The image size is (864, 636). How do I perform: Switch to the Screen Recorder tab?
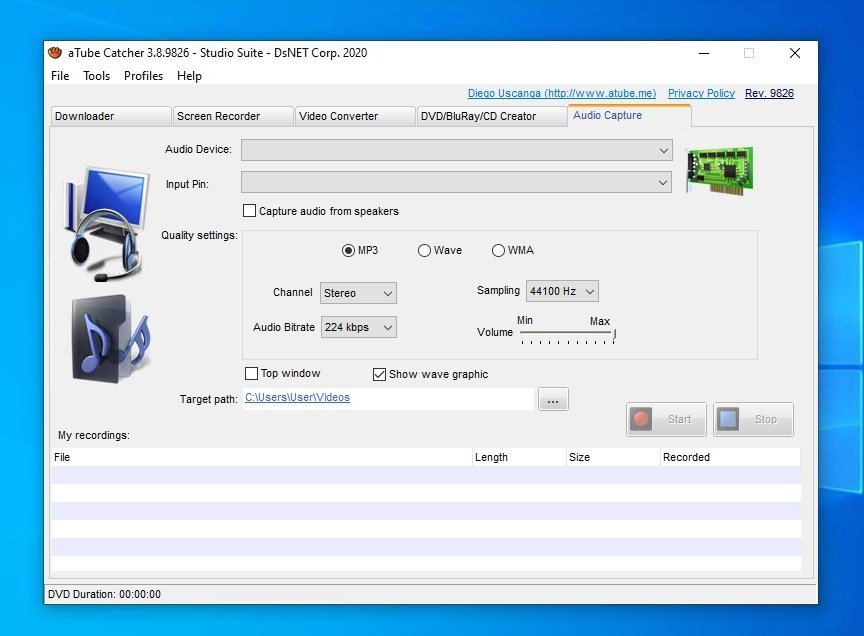pos(233,116)
